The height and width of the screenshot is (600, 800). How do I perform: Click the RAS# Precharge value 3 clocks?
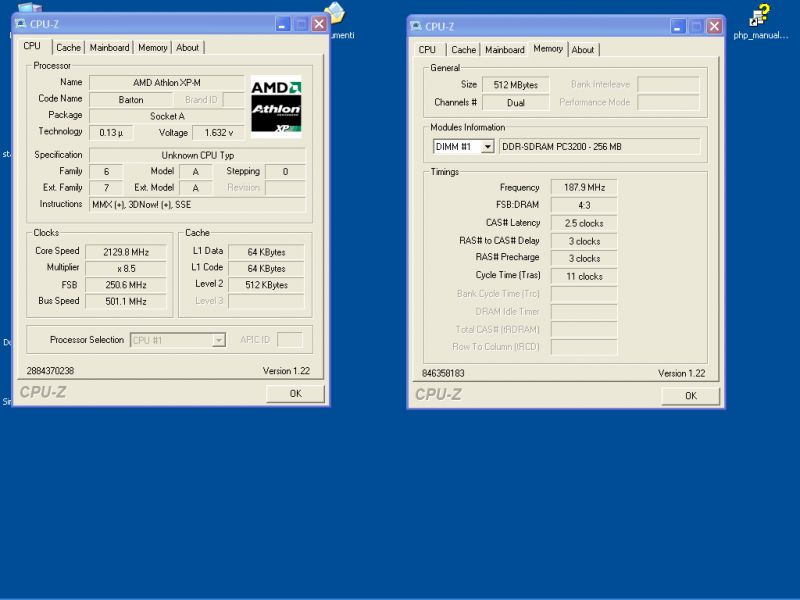(584, 258)
